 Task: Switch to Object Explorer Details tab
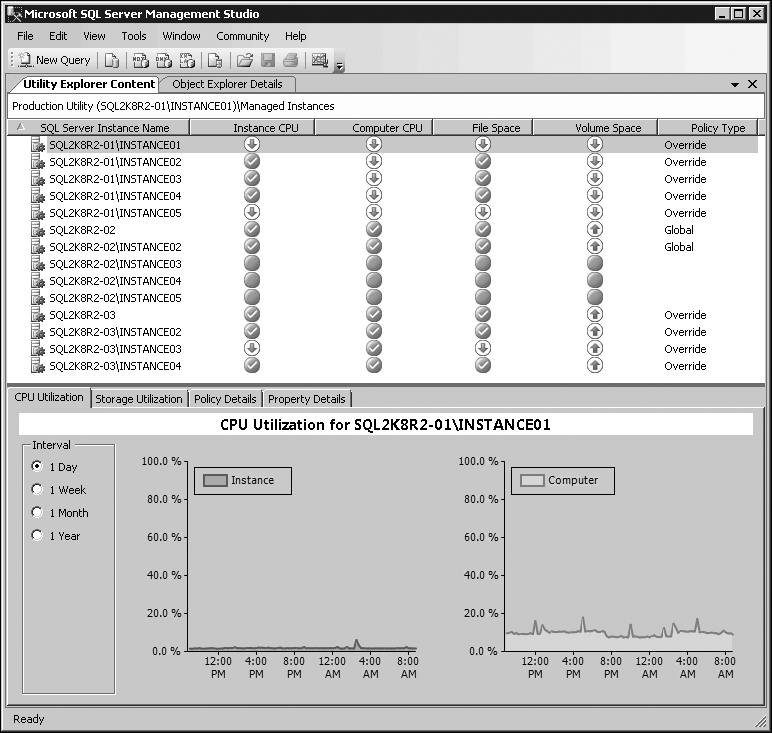click(x=227, y=84)
